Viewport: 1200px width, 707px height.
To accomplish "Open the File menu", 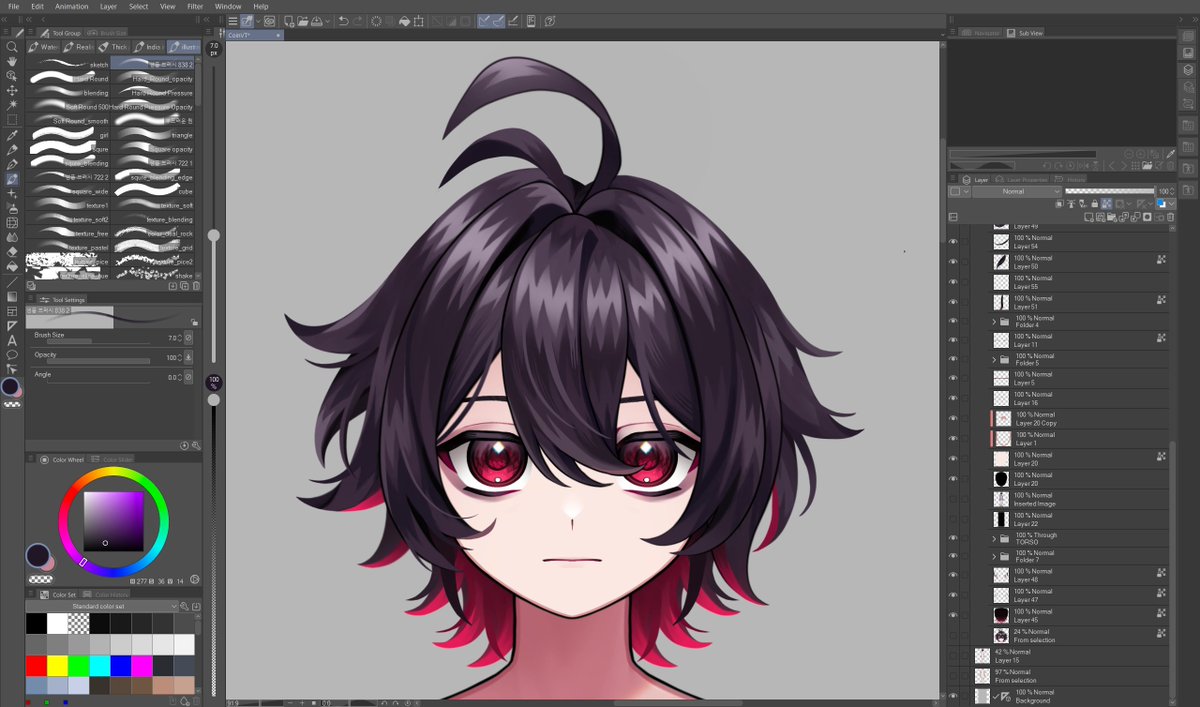I will (13, 6).
